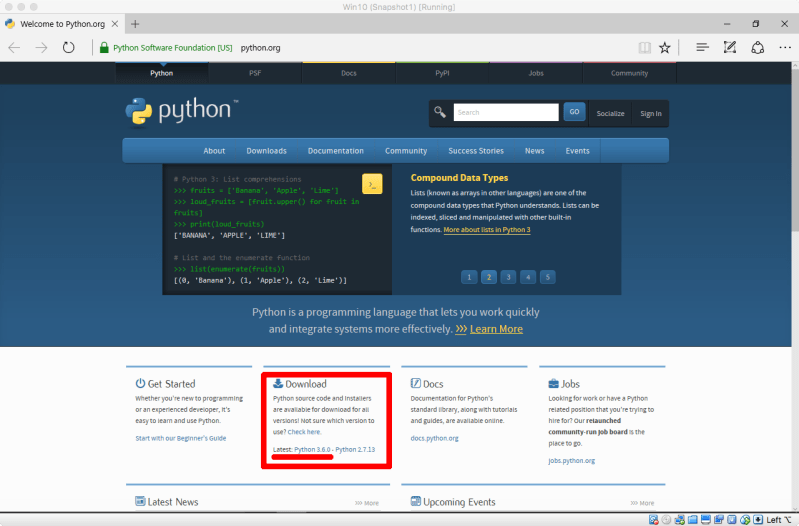This screenshot has width=799, height=526.
Task: Show slide 3 of the code carousel
Action: [x=508, y=277]
